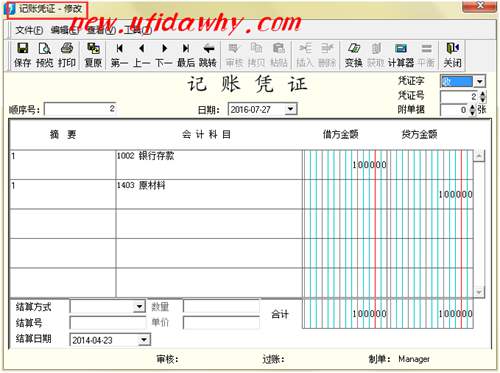Viewport: 500px width, 373px height.
Task: Jump to last voucher 最后
Action: tap(186, 55)
